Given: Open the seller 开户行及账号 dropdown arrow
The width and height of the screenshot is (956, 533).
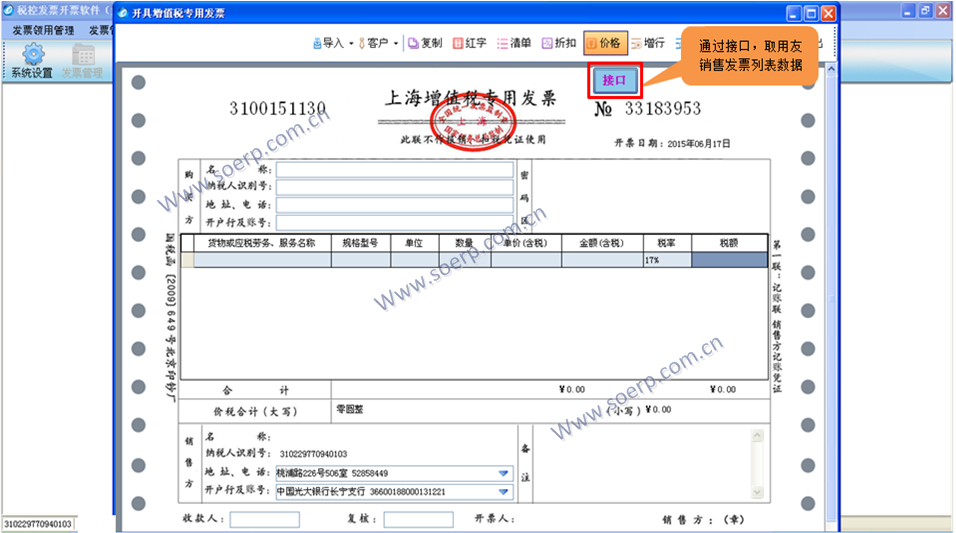Looking at the screenshot, I should [503, 492].
